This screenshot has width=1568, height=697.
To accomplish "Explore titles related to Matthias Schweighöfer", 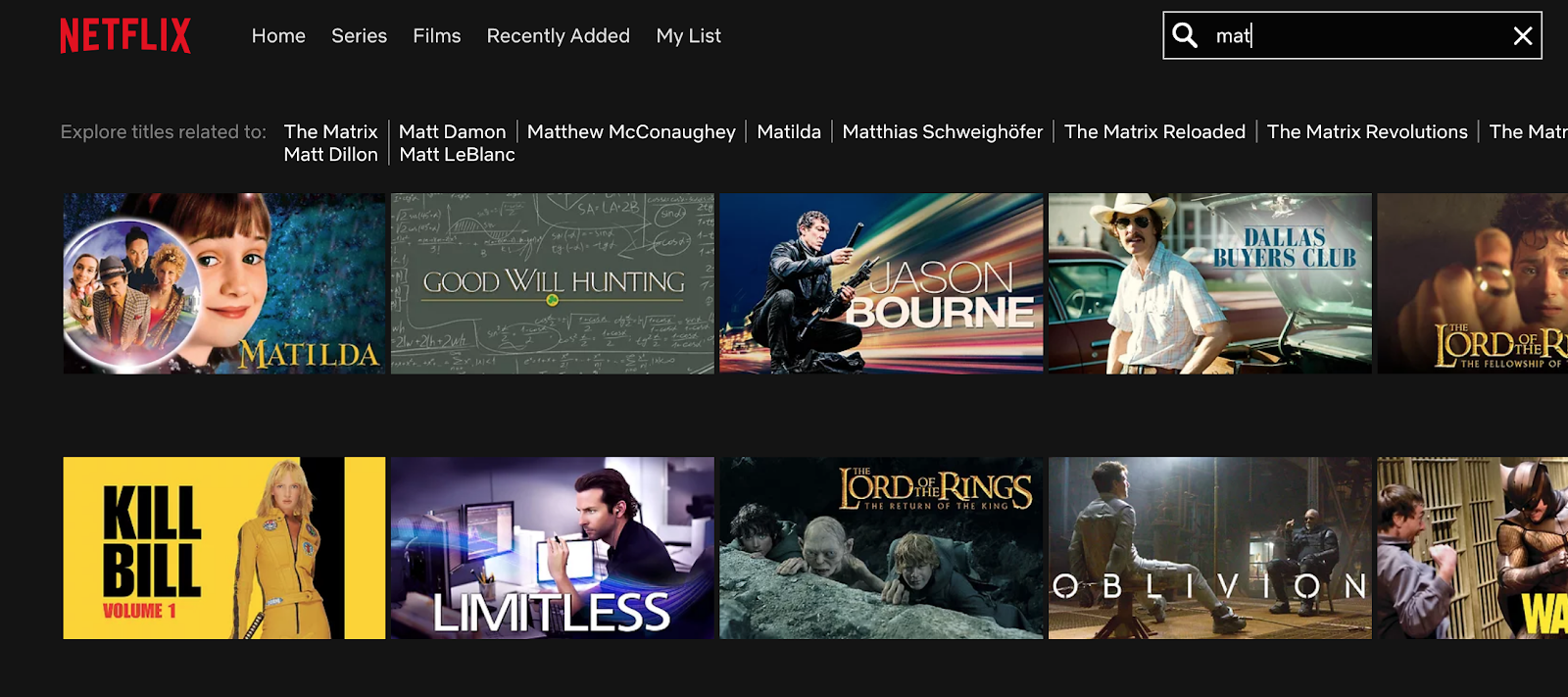I will (x=943, y=131).
